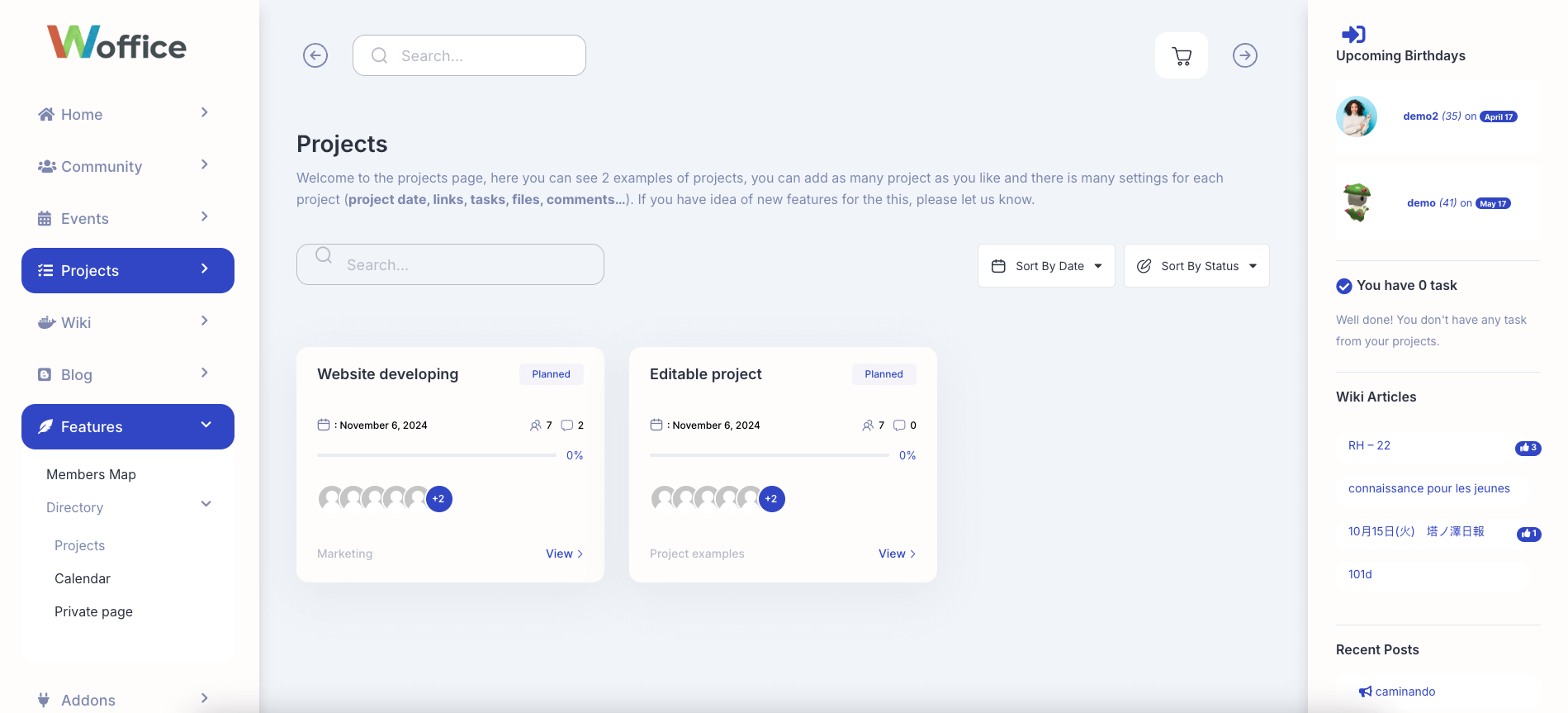Open the Sort By Status dropdown
Screen dimensions: 1568x713
tap(1196, 266)
